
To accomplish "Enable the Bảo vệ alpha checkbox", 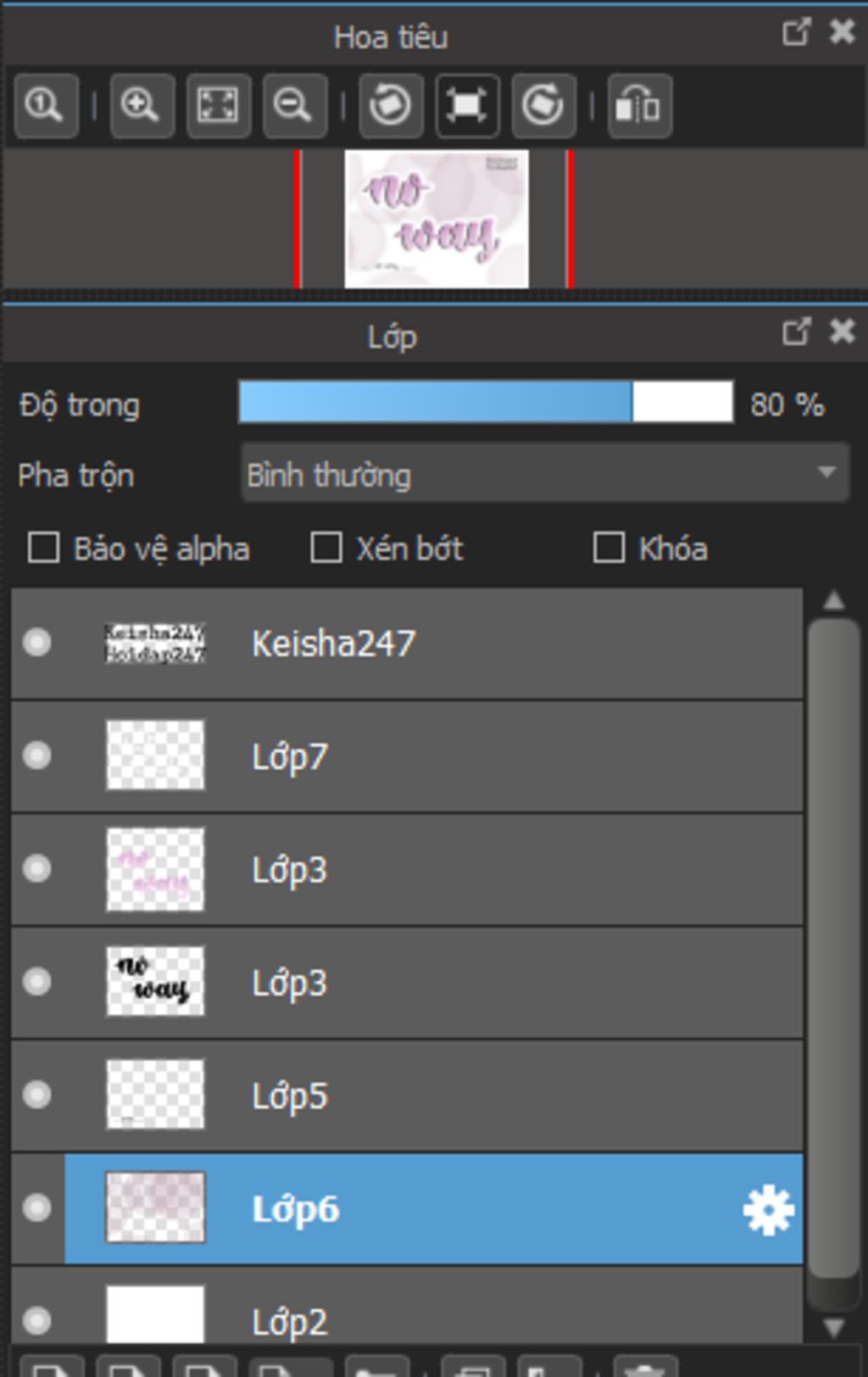I will point(44,548).
